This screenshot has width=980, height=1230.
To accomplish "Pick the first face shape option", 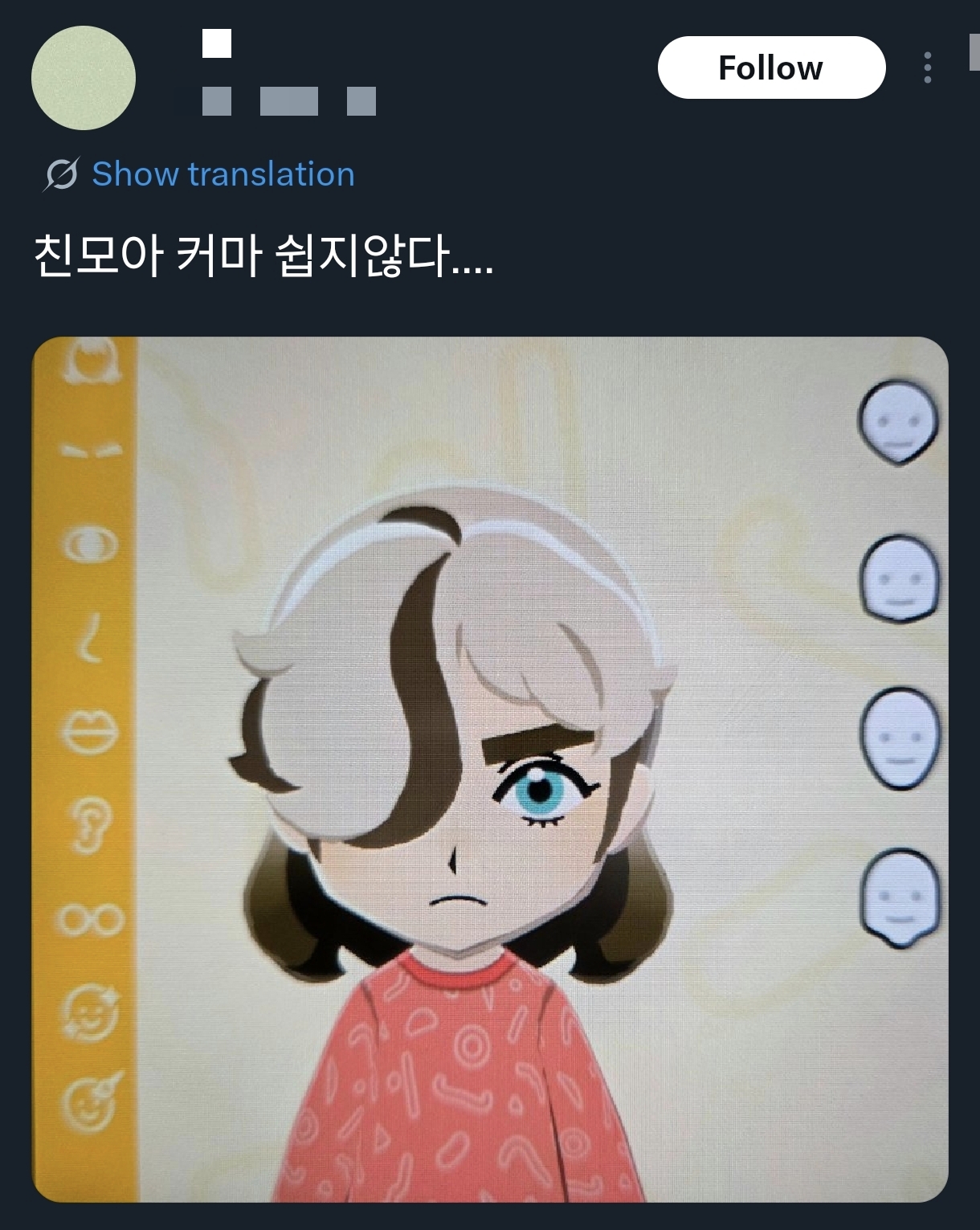I will coord(898,422).
